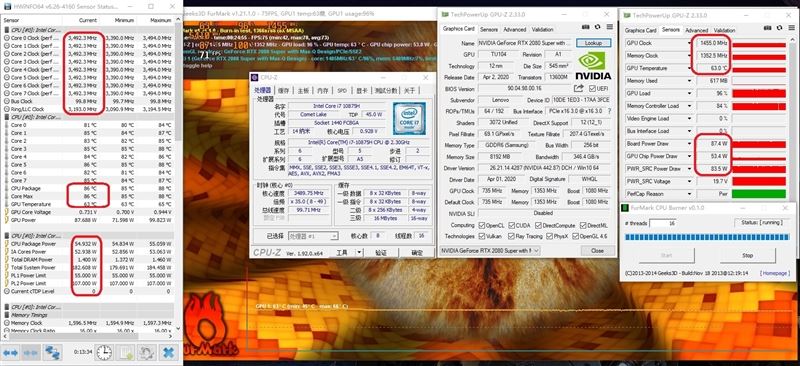This screenshot has width=800, height=366.
Task: Open the Homepage link in CPU Burner
Action: coord(774,274)
